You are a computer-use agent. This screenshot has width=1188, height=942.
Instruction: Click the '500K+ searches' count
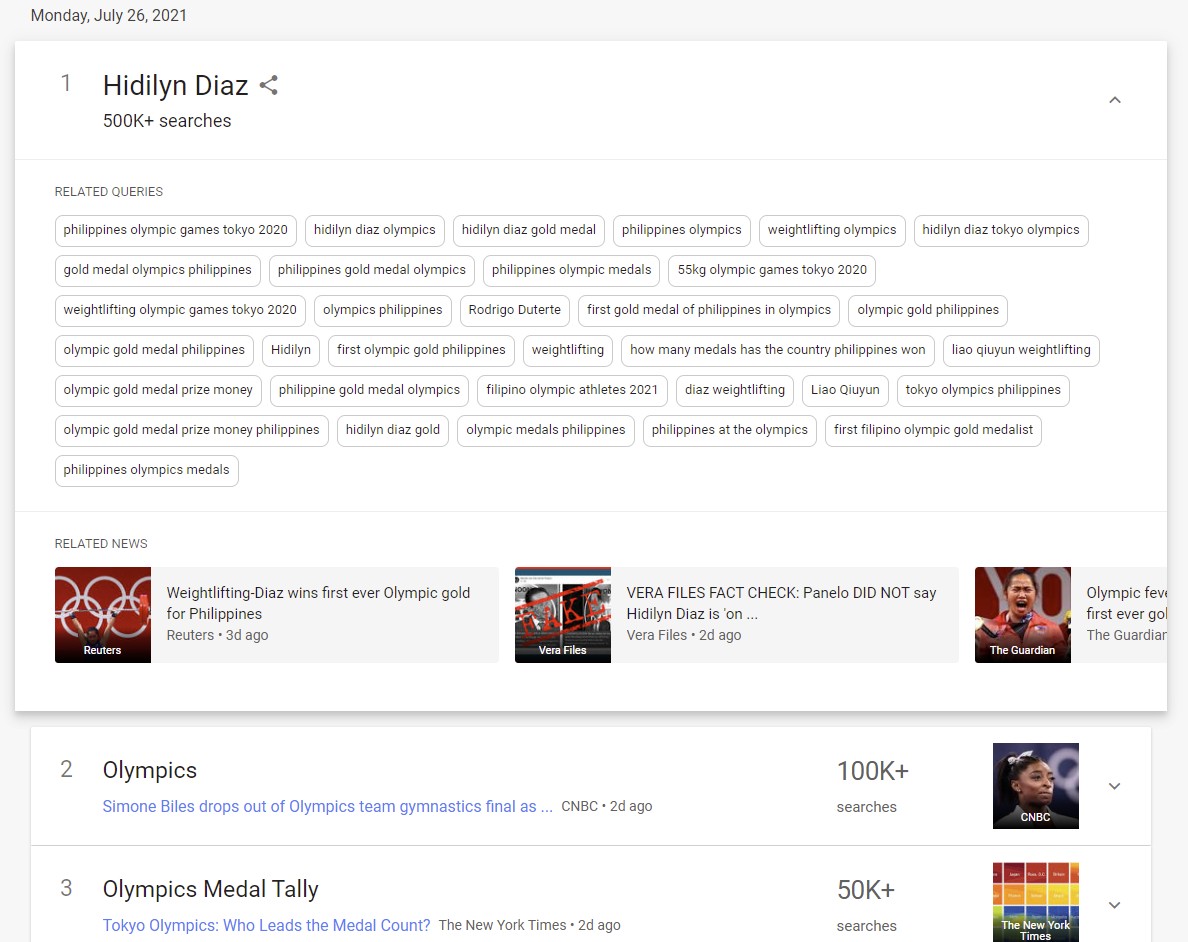(167, 121)
